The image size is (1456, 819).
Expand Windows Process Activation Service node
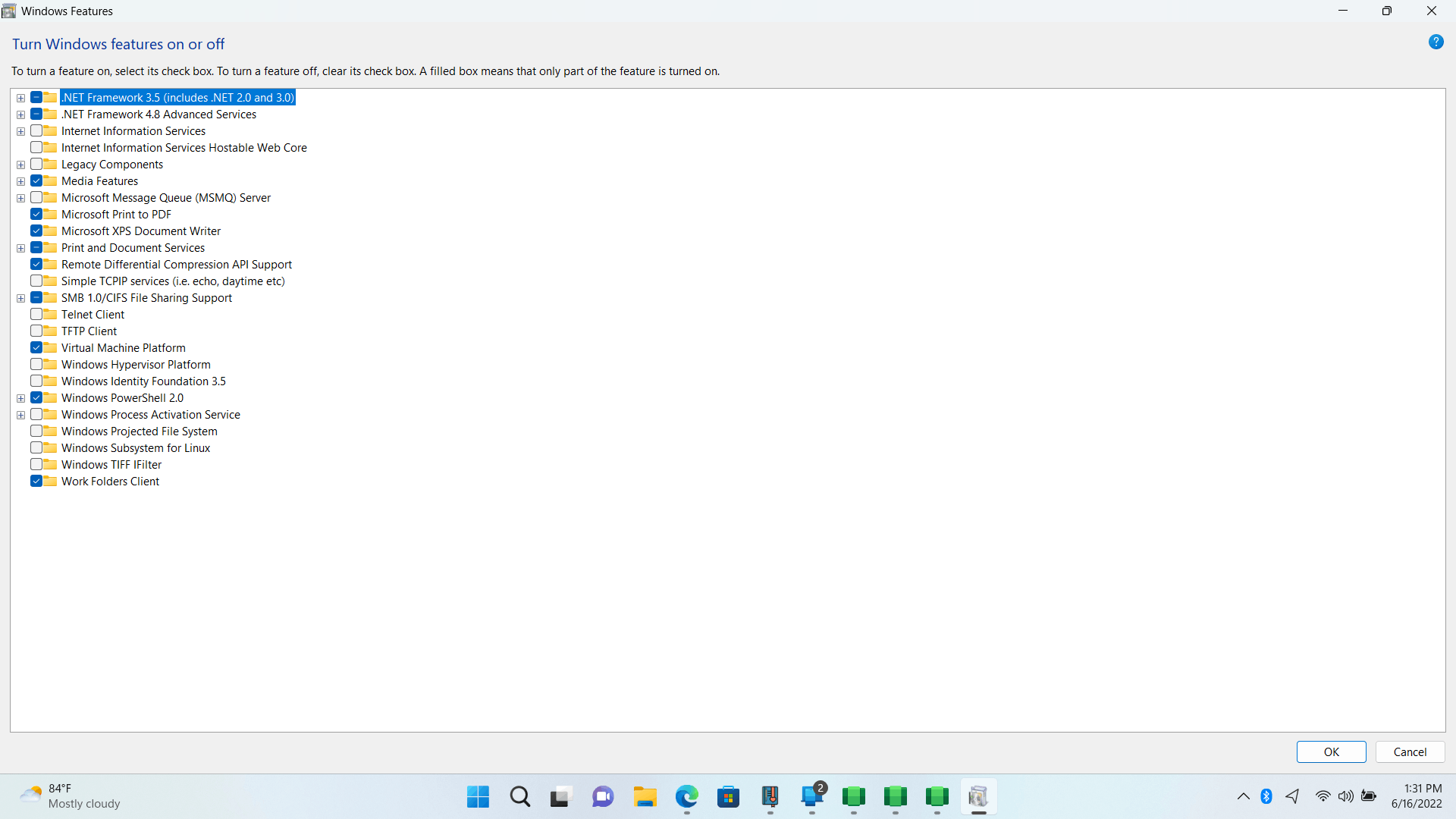(x=21, y=415)
